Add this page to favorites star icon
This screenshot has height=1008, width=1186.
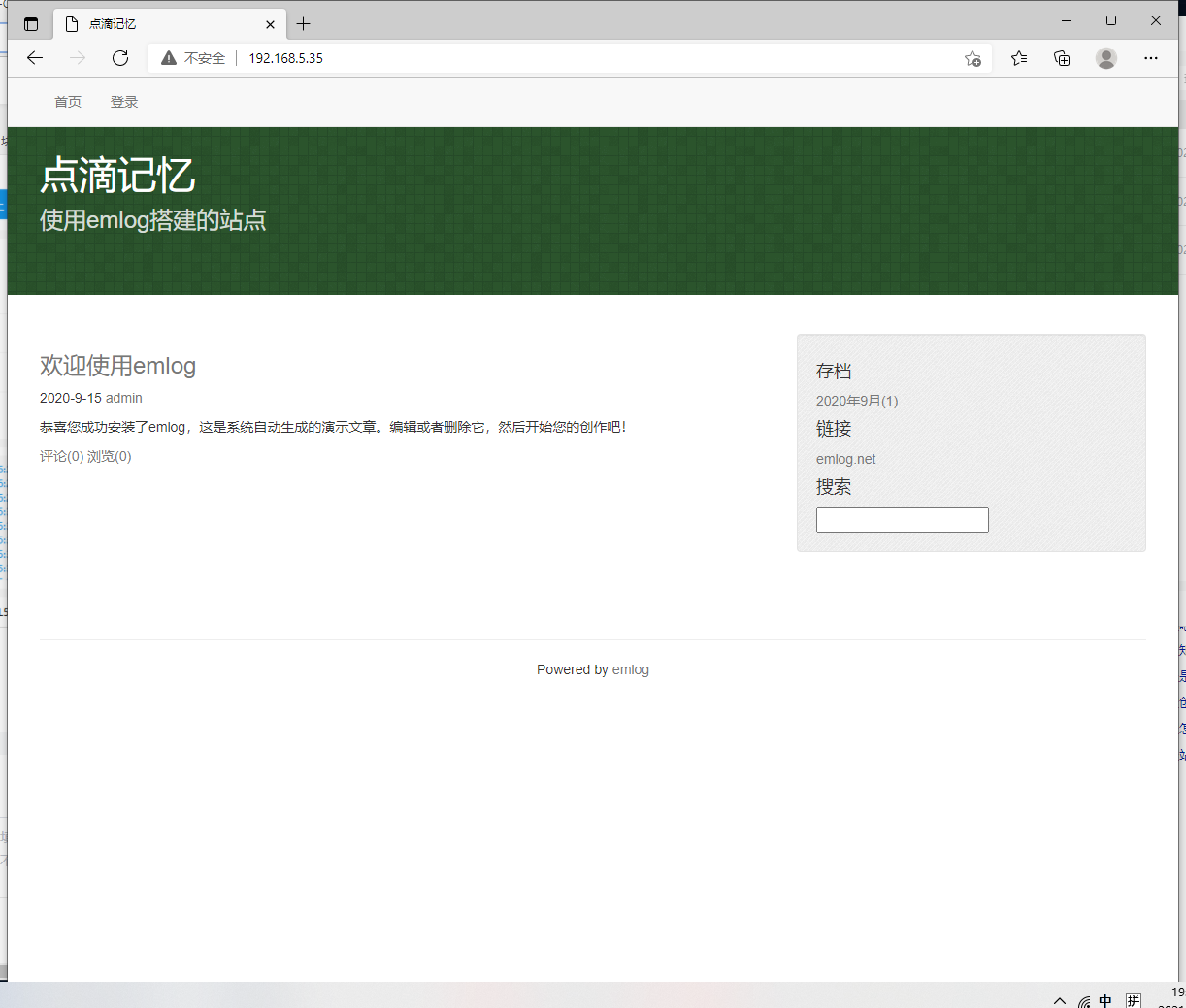972,58
